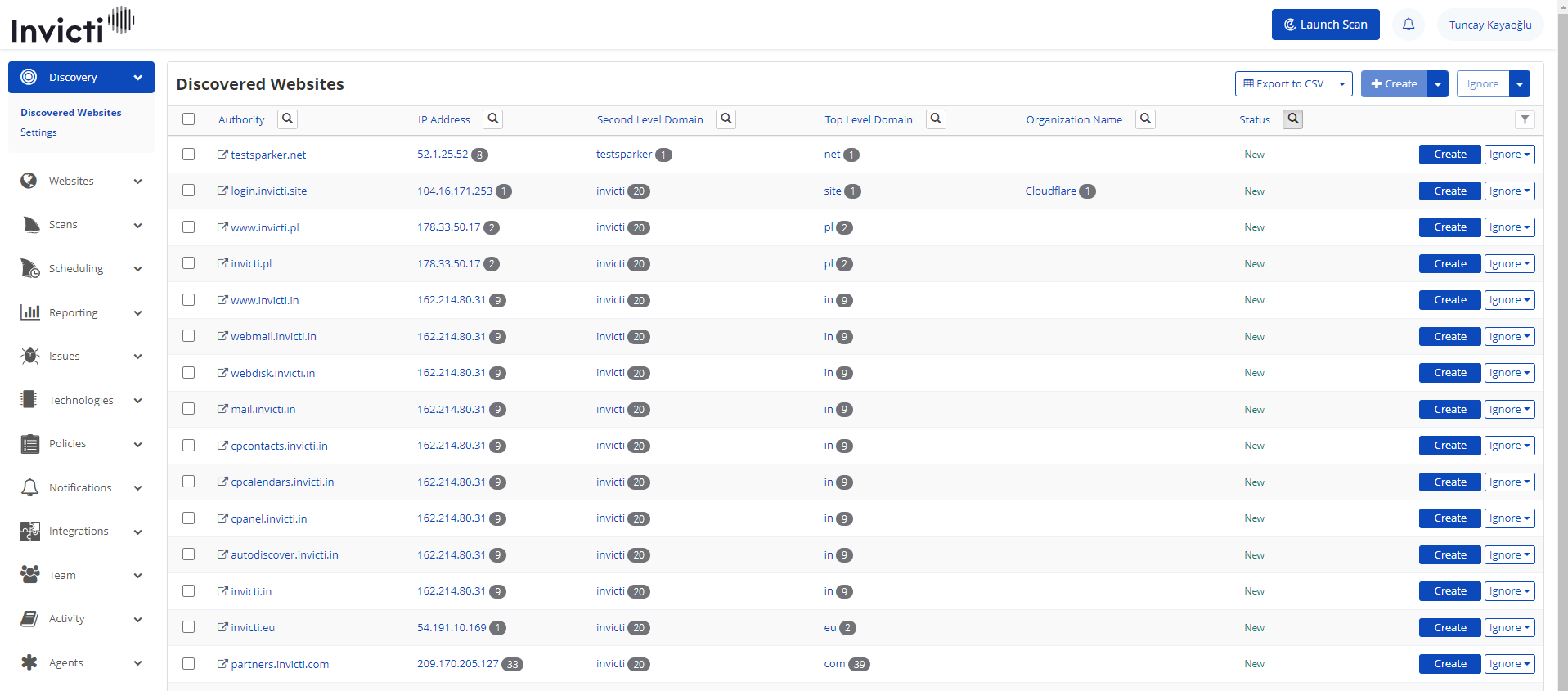This screenshot has width=1568, height=691.
Task: Check the box for testsparker.net row
Action: (x=189, y=154)
